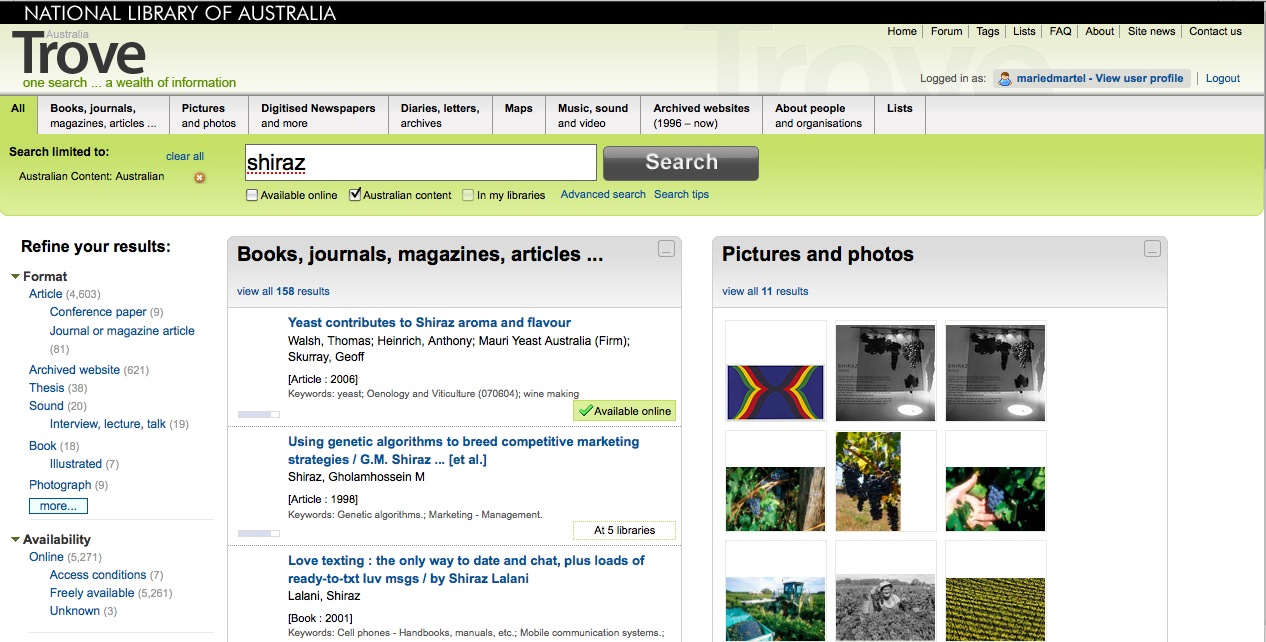Image resolution: width=1266 pixels, height=642 pixels.
Task: Collapse the Availability facet section
Action: 16,540
